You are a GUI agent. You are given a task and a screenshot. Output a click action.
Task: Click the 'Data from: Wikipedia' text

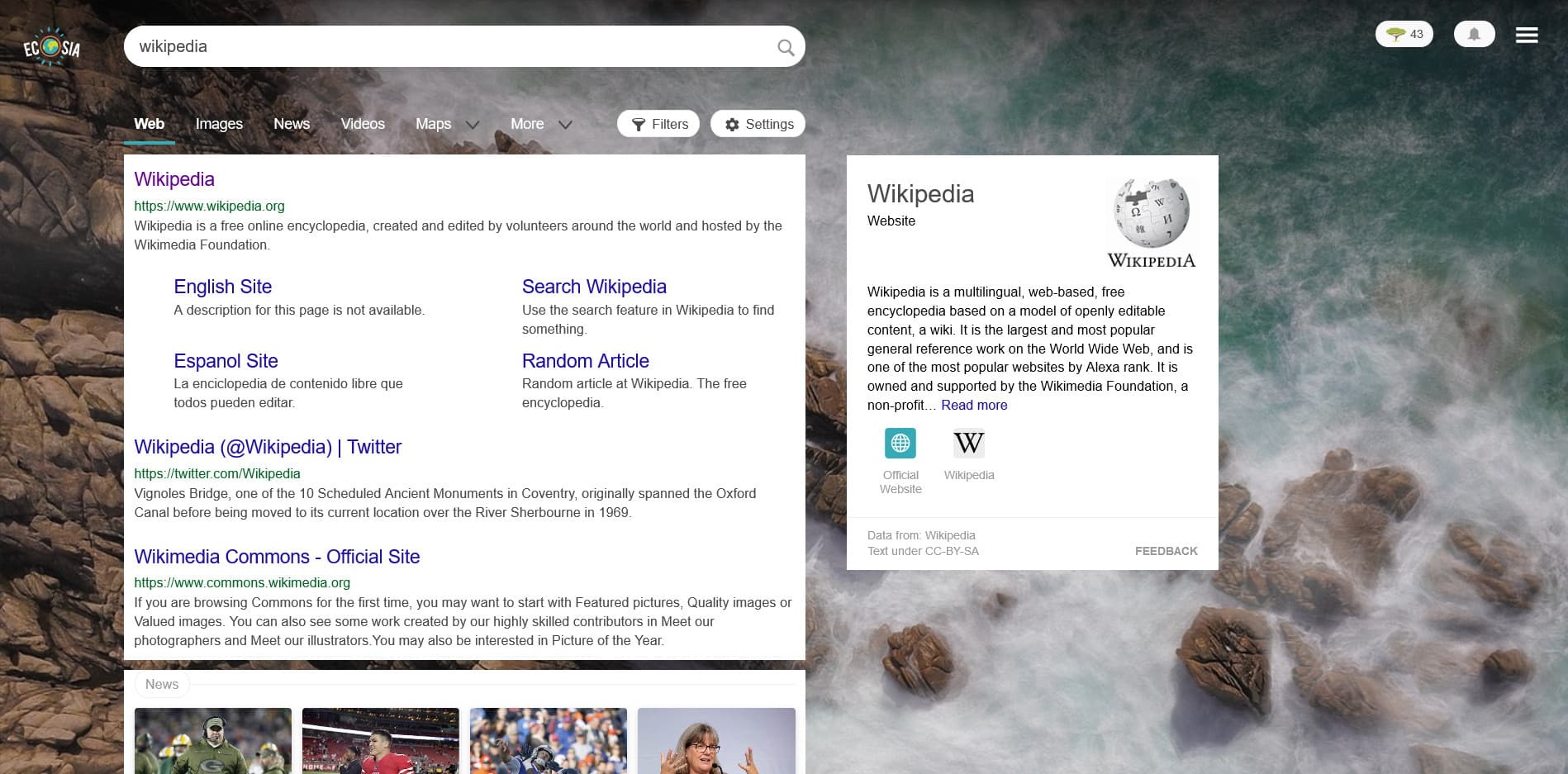click(921, 535)
